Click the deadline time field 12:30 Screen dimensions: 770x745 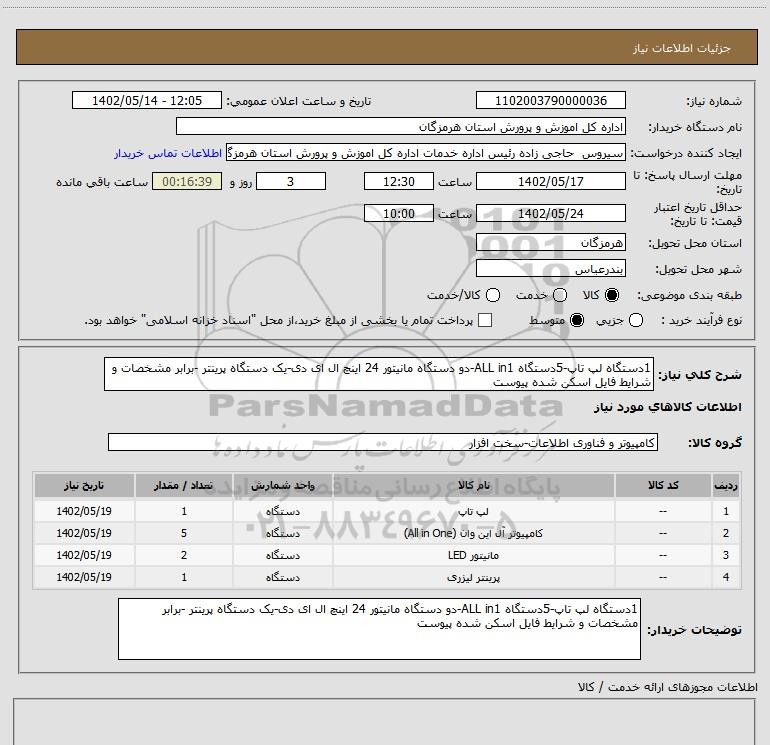pos(399,181)
